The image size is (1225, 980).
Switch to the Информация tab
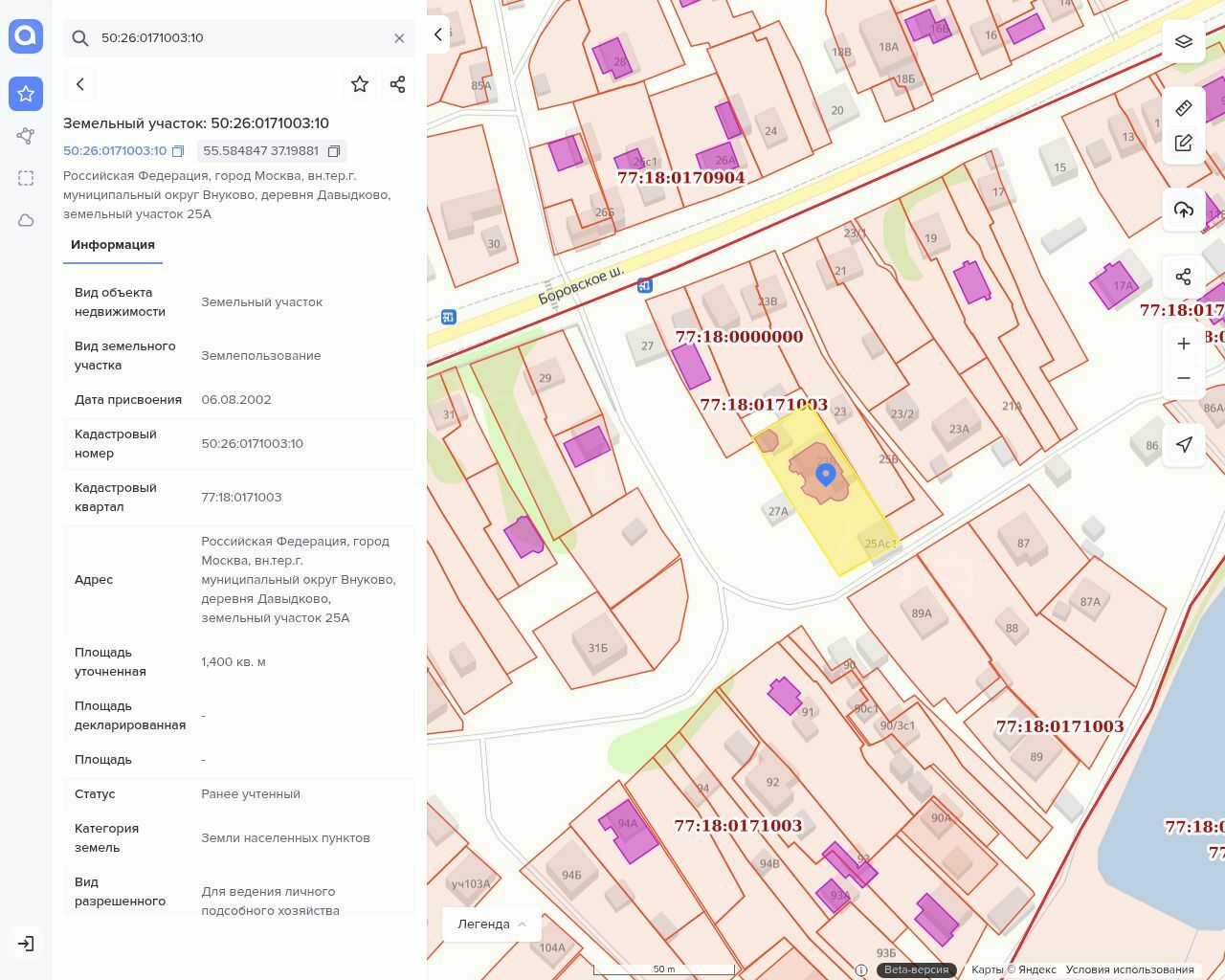point(113,245)
